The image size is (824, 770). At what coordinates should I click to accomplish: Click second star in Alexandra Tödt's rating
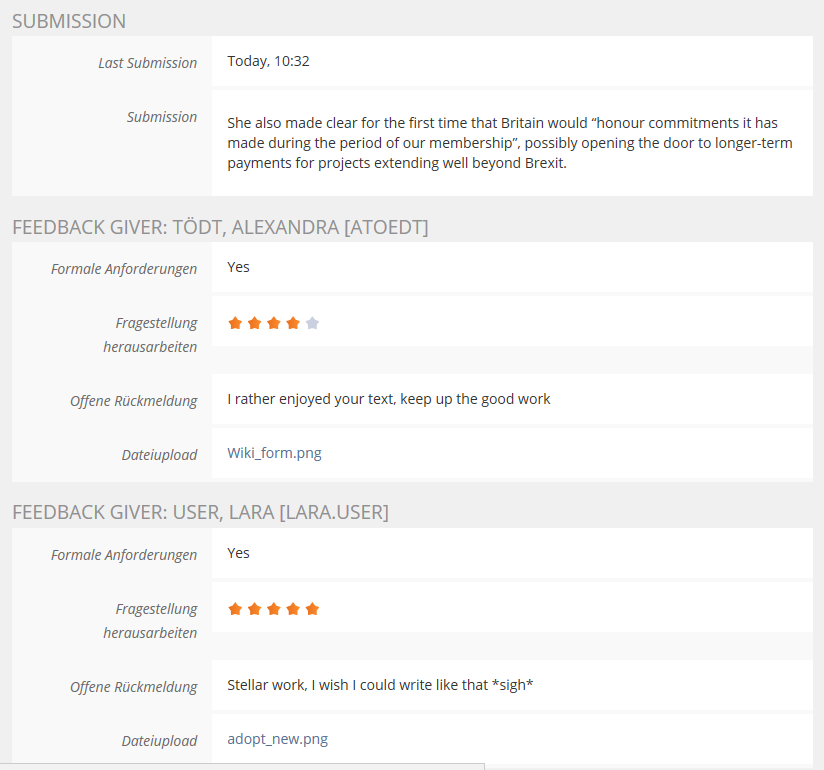click(254, 323)
